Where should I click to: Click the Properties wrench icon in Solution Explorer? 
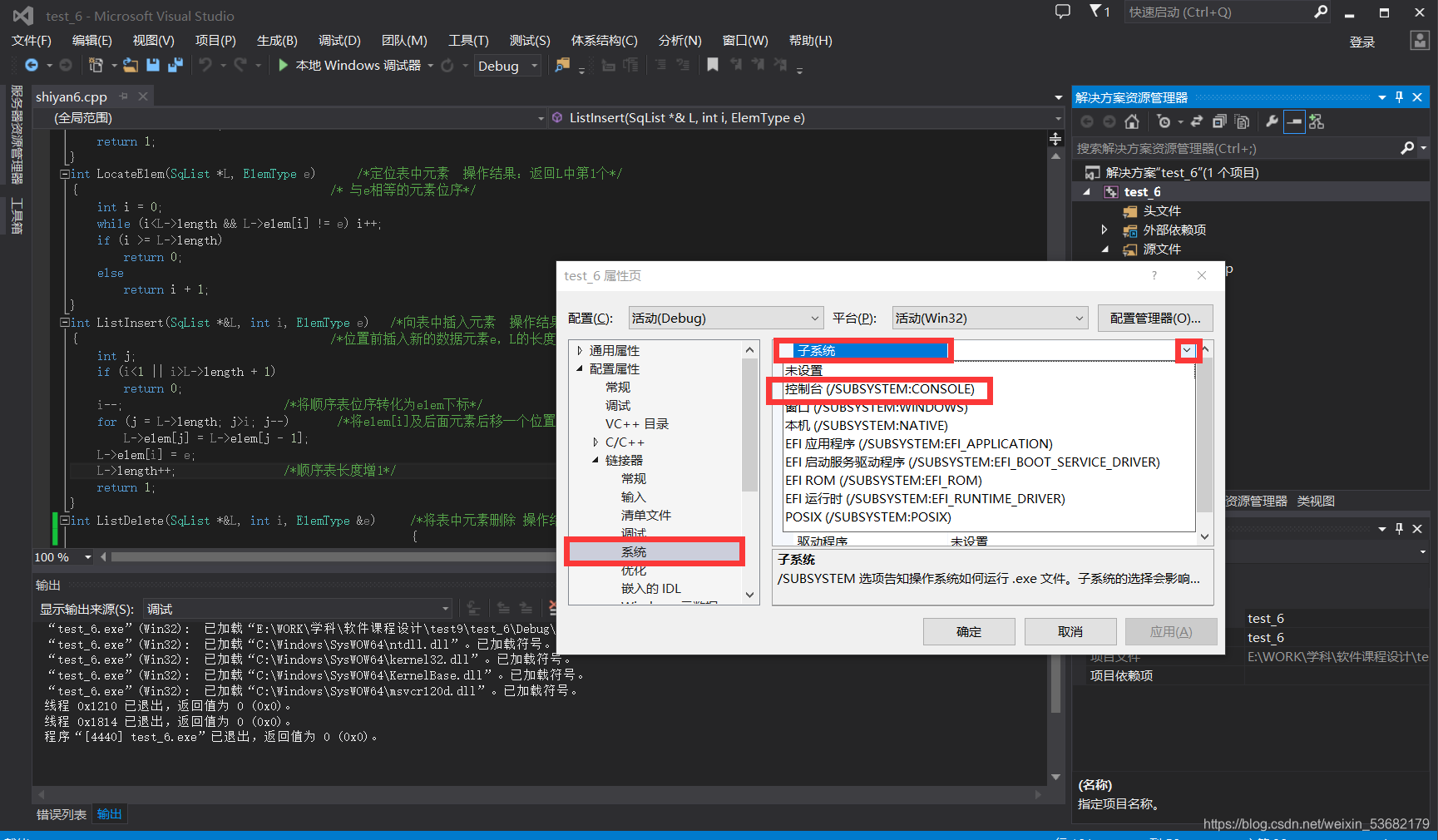[x=1272, y=121]
